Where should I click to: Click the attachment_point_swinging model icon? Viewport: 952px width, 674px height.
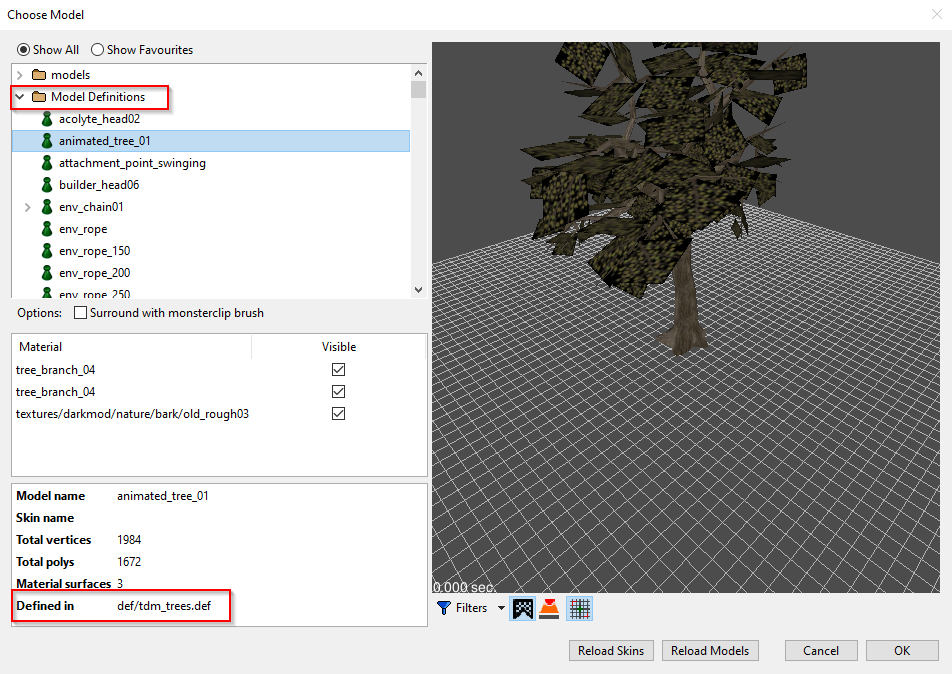pos(47,163)
